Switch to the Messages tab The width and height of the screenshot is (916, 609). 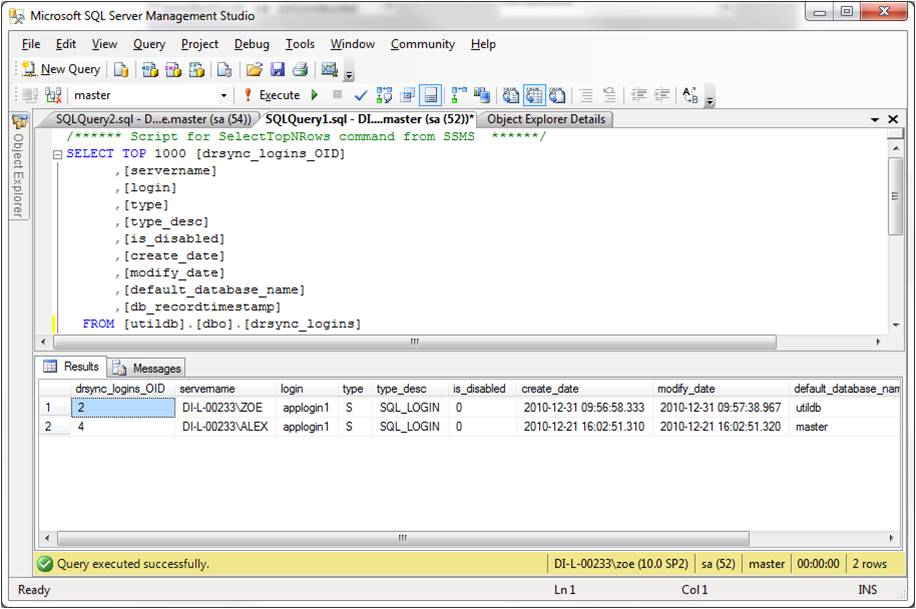coord(147,367)
